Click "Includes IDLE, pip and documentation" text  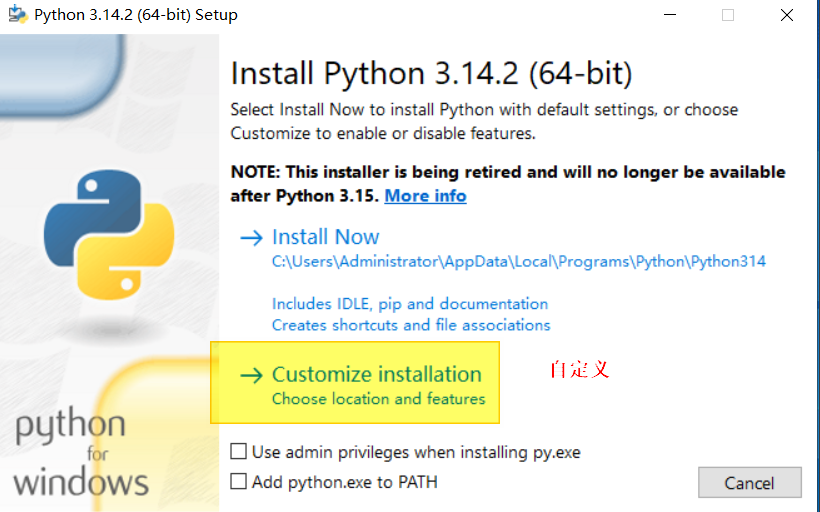click(410, 304)
